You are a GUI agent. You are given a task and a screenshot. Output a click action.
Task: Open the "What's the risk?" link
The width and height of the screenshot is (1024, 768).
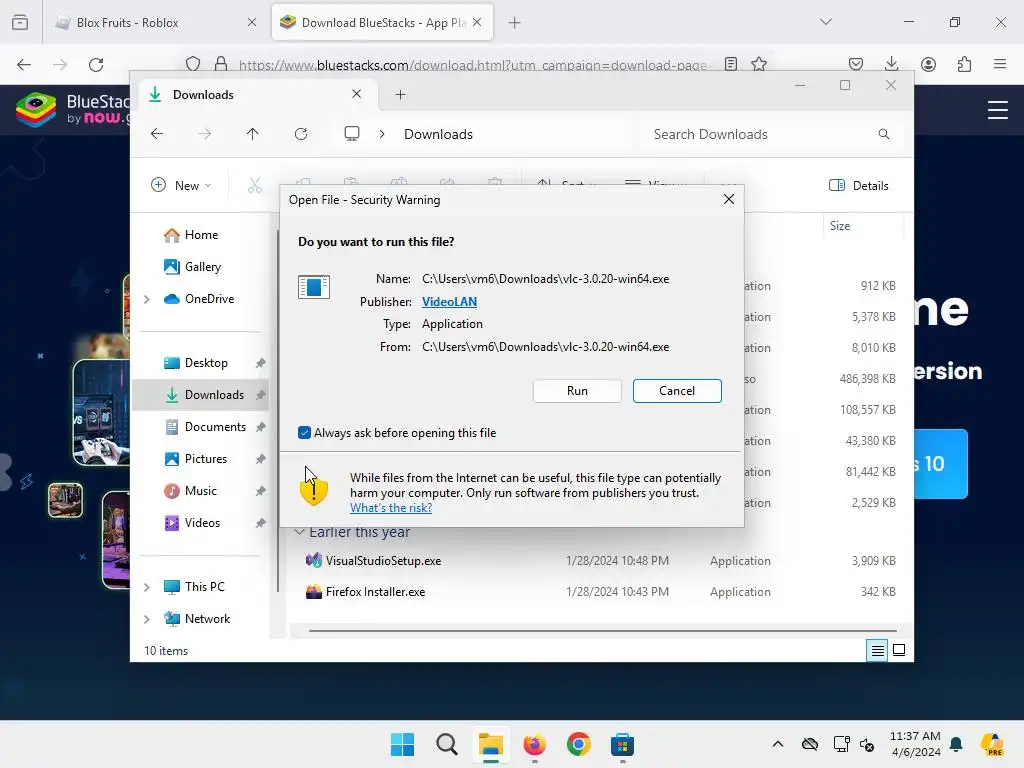click(391, 508)
